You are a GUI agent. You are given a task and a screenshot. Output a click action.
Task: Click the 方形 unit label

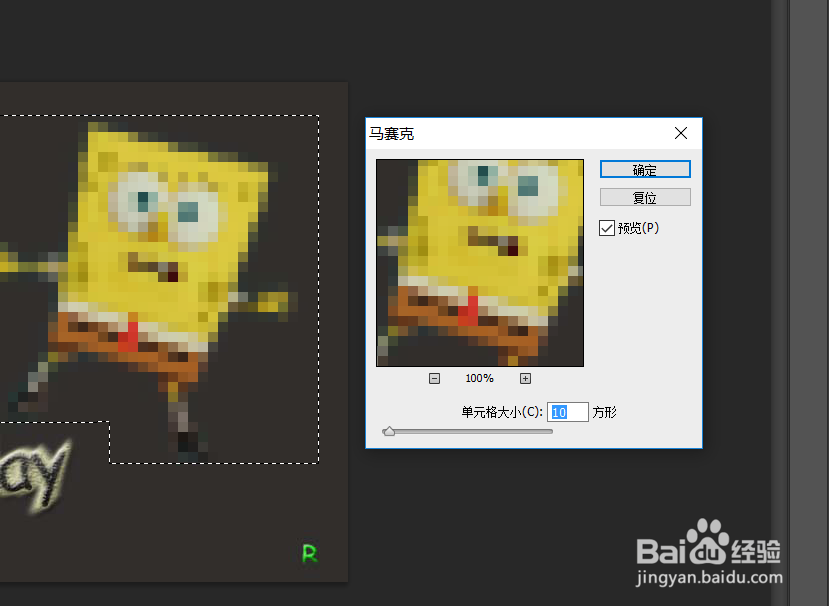604,412
